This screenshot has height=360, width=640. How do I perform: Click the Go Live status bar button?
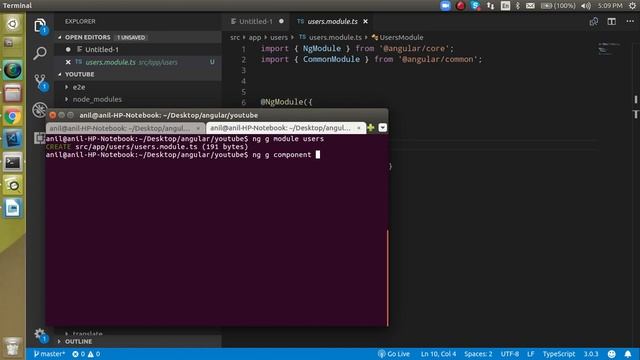pos(394,354)
